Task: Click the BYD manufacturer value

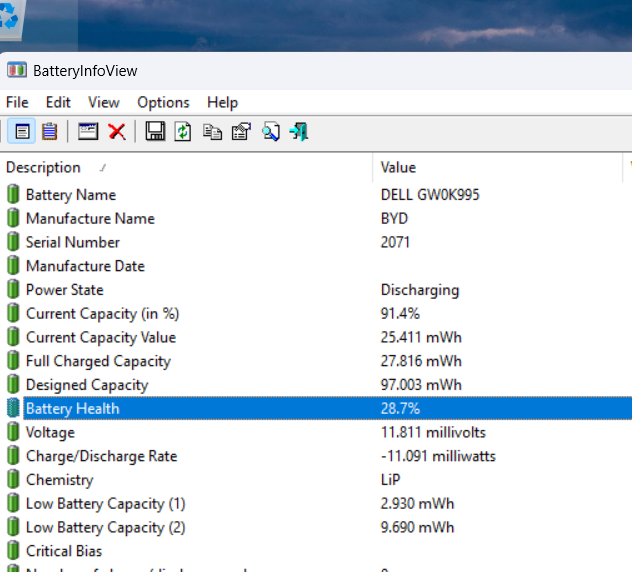Action: coord(394,218)
